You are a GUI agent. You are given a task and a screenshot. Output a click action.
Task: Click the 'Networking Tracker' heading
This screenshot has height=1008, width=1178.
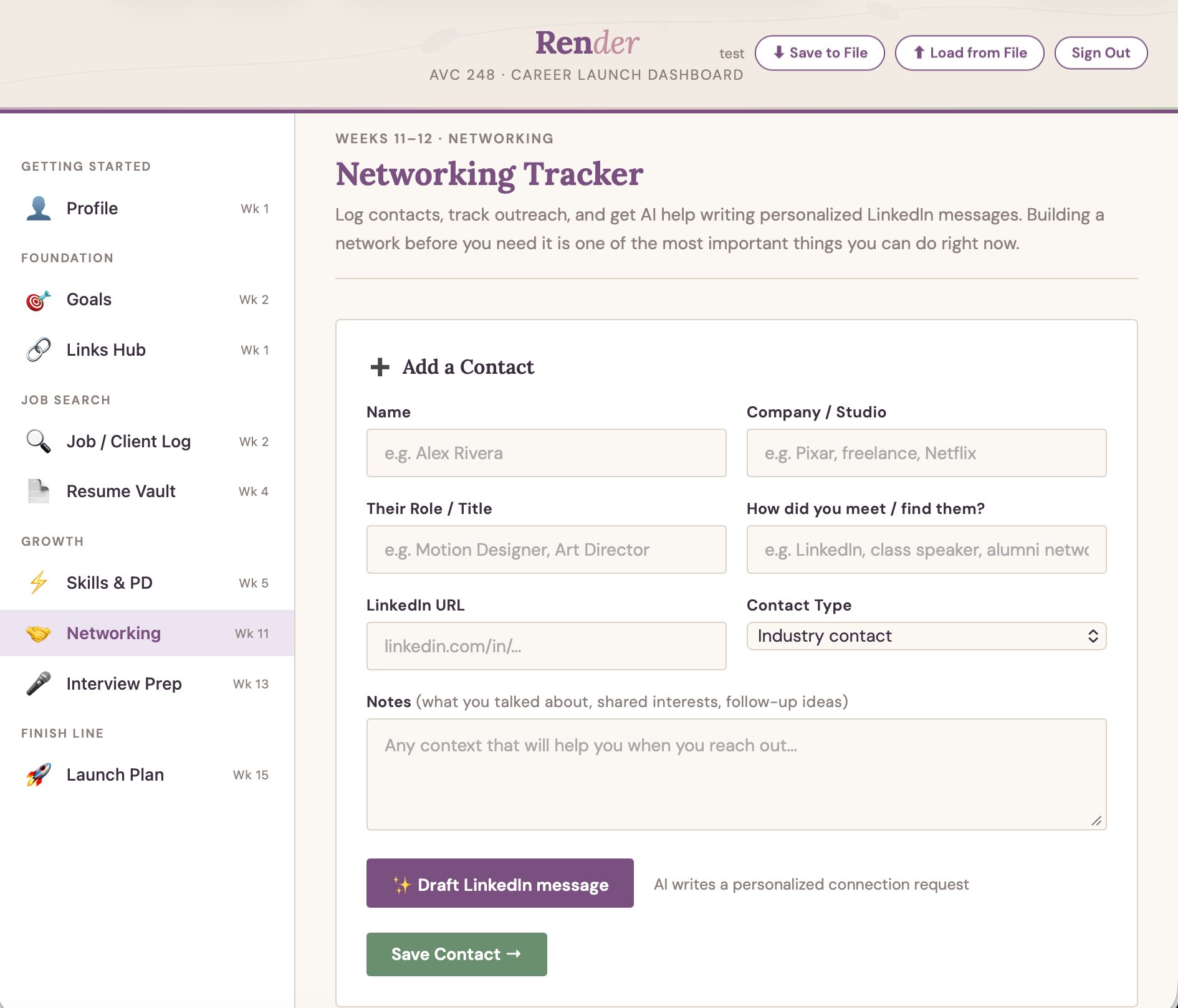point(489,174)
